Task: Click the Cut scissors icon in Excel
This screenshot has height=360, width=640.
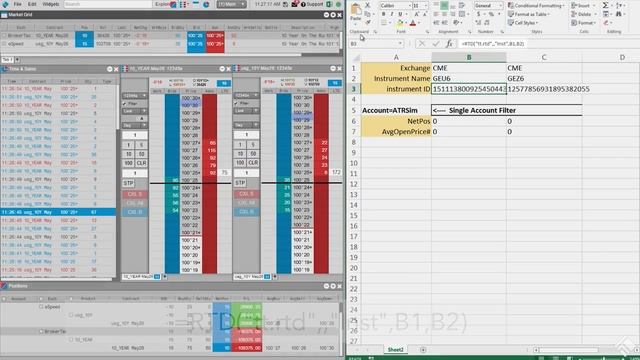Action: pyautogui.click(x=367, y=5)
